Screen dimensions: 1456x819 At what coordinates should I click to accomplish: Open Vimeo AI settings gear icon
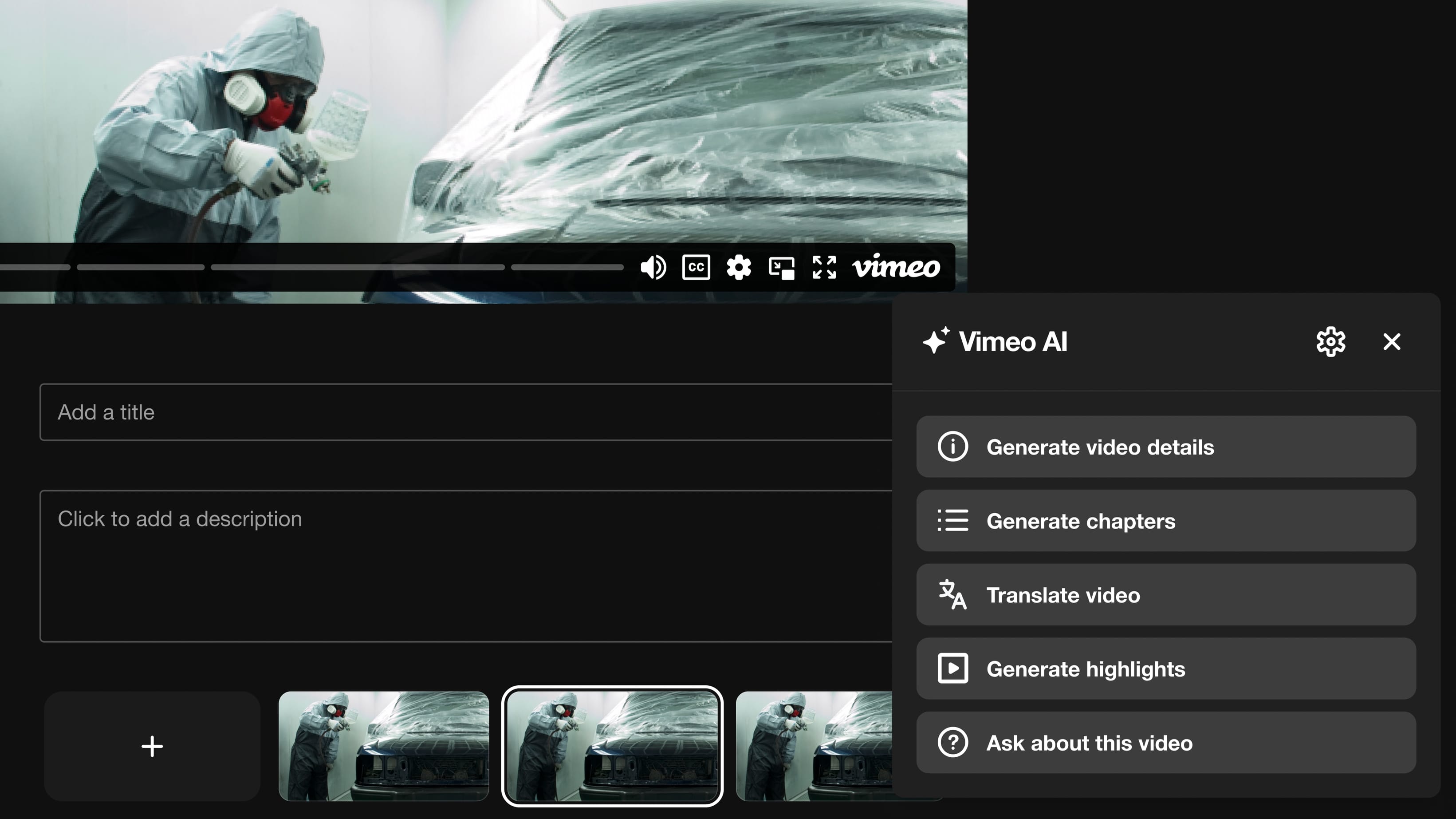1331,341
